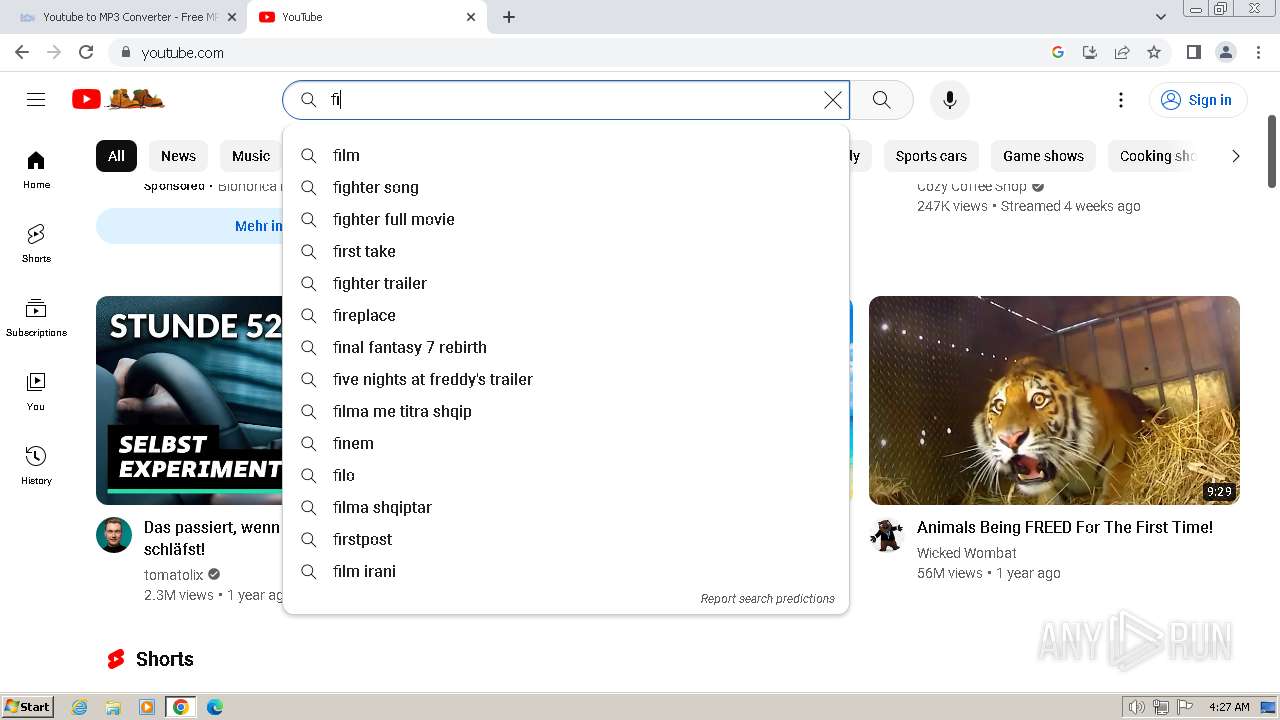Choose suggestion 'film'
The height and width of the screenshot is (720, 1280).
[566, 155]
